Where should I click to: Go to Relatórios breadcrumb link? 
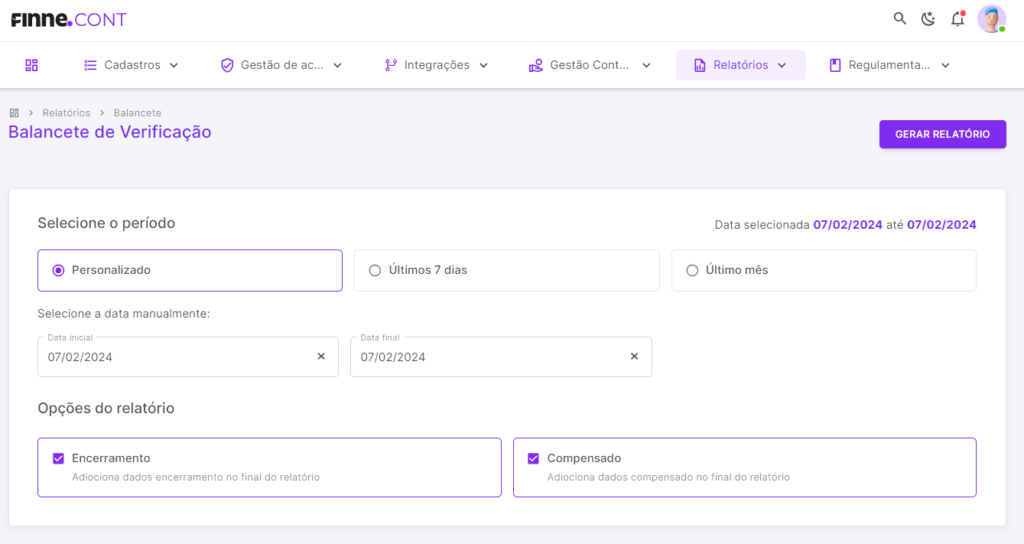tap(67, 113)
